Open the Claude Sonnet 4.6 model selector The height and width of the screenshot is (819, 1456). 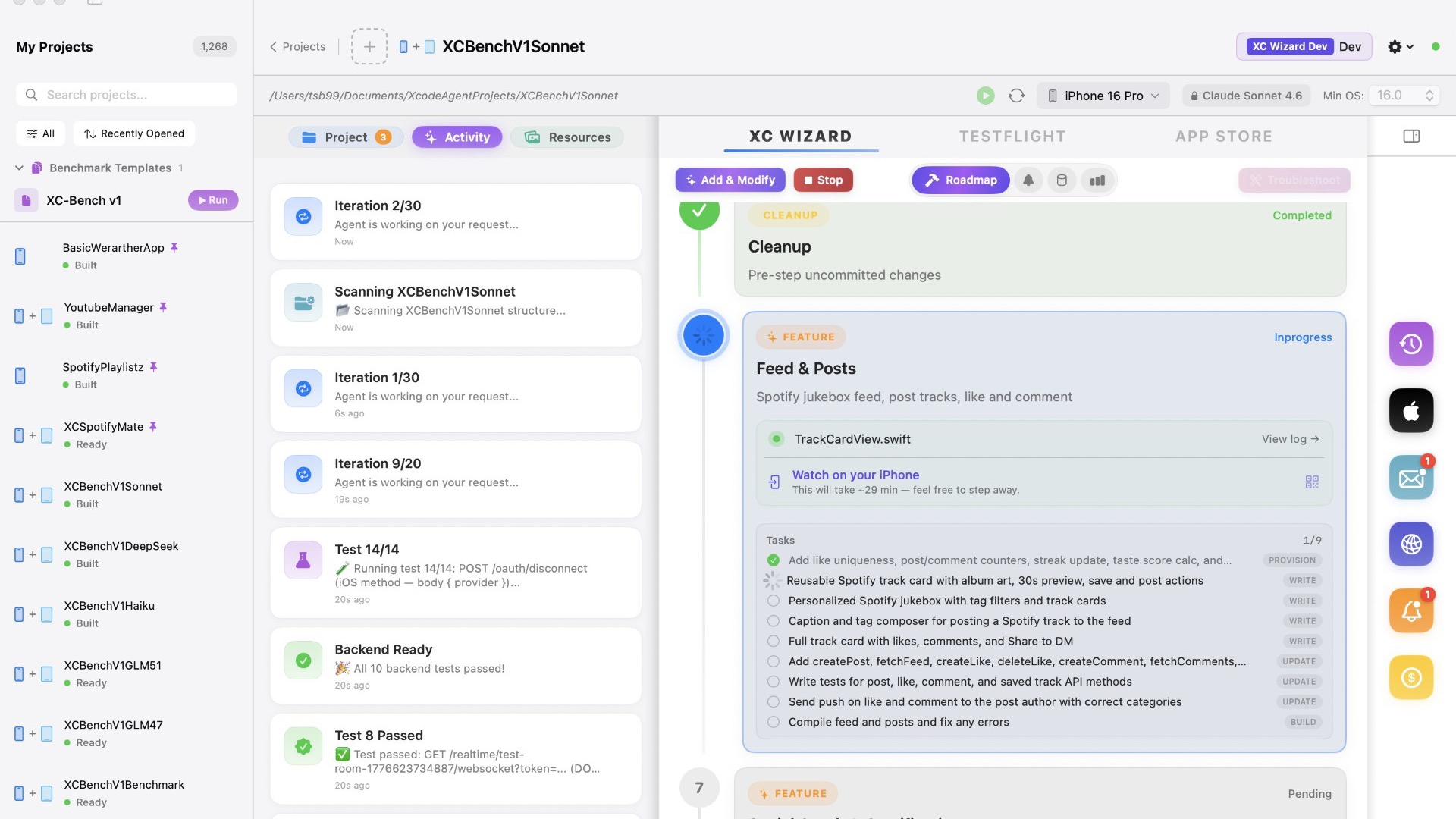click(x=1245, y=96)
